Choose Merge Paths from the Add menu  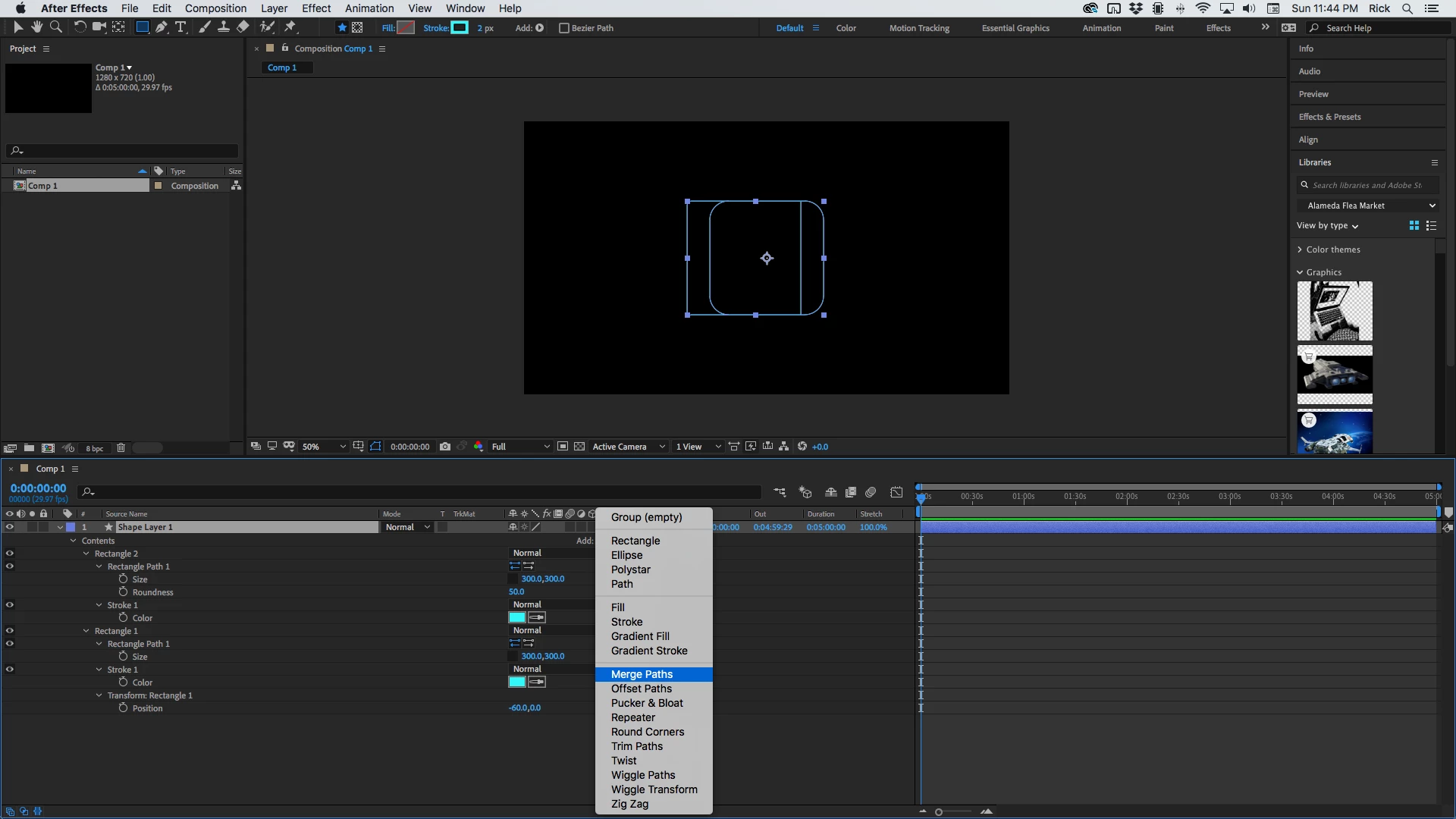coord(642,674)
